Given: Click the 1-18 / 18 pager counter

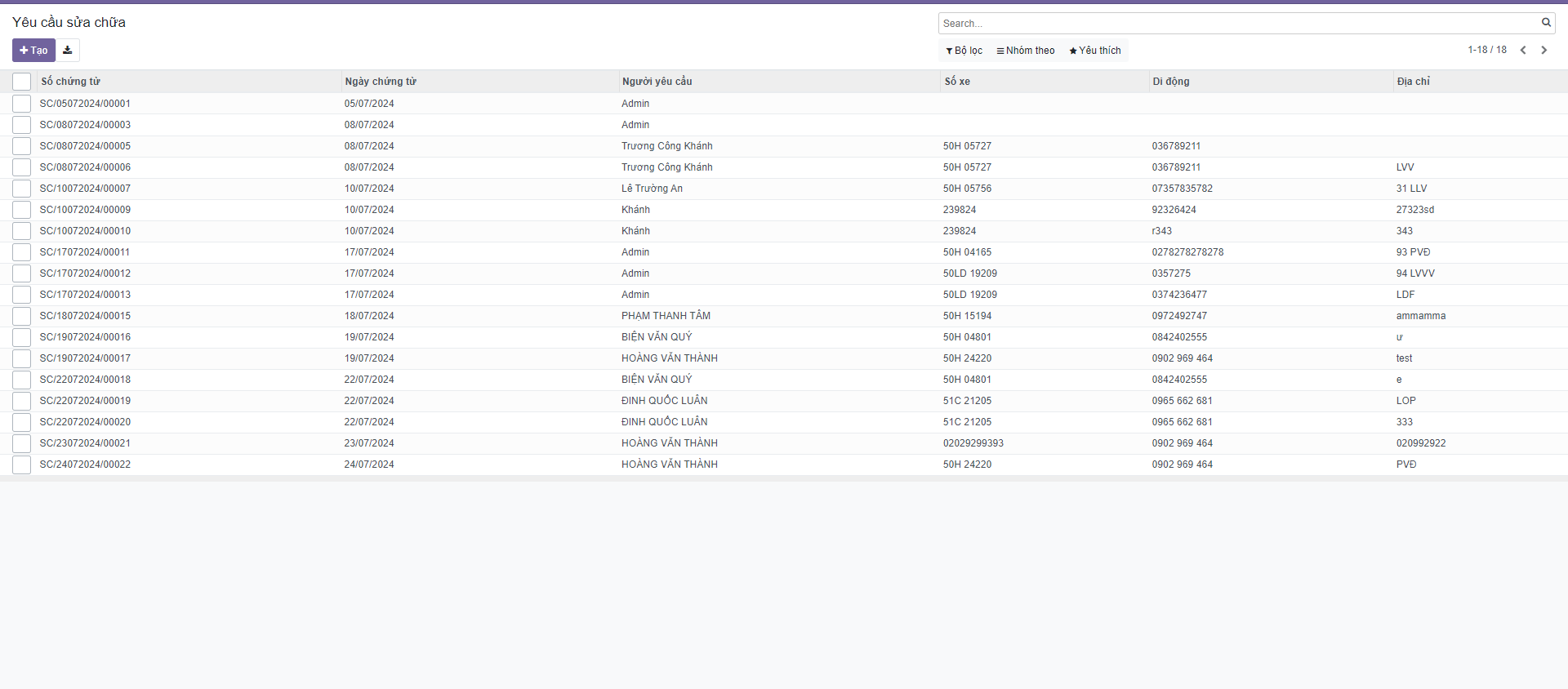Looking at the screenshot, I should click(x=1486, y=50).
